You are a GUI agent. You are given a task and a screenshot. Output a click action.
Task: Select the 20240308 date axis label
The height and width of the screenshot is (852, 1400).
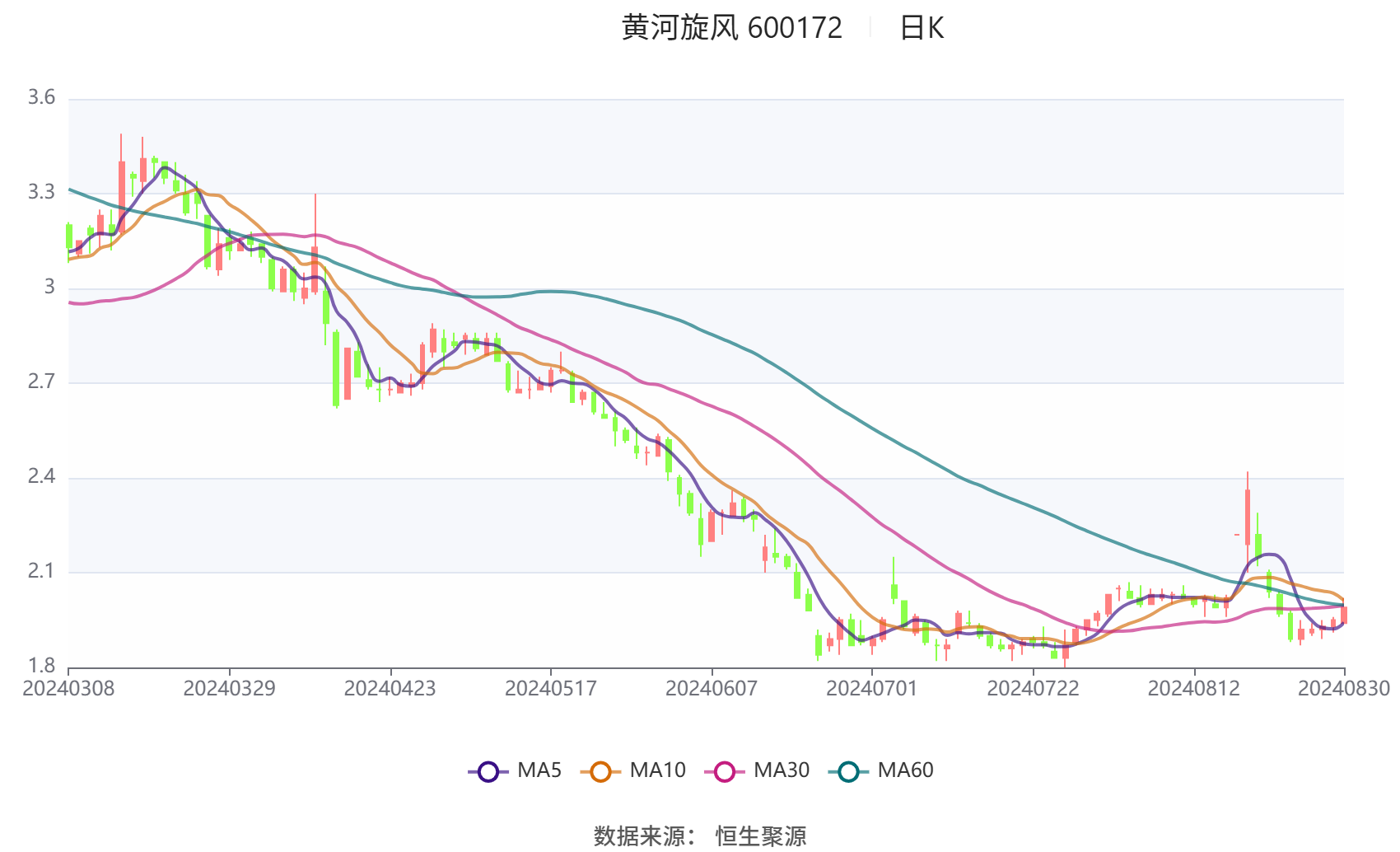coord(68,688)
